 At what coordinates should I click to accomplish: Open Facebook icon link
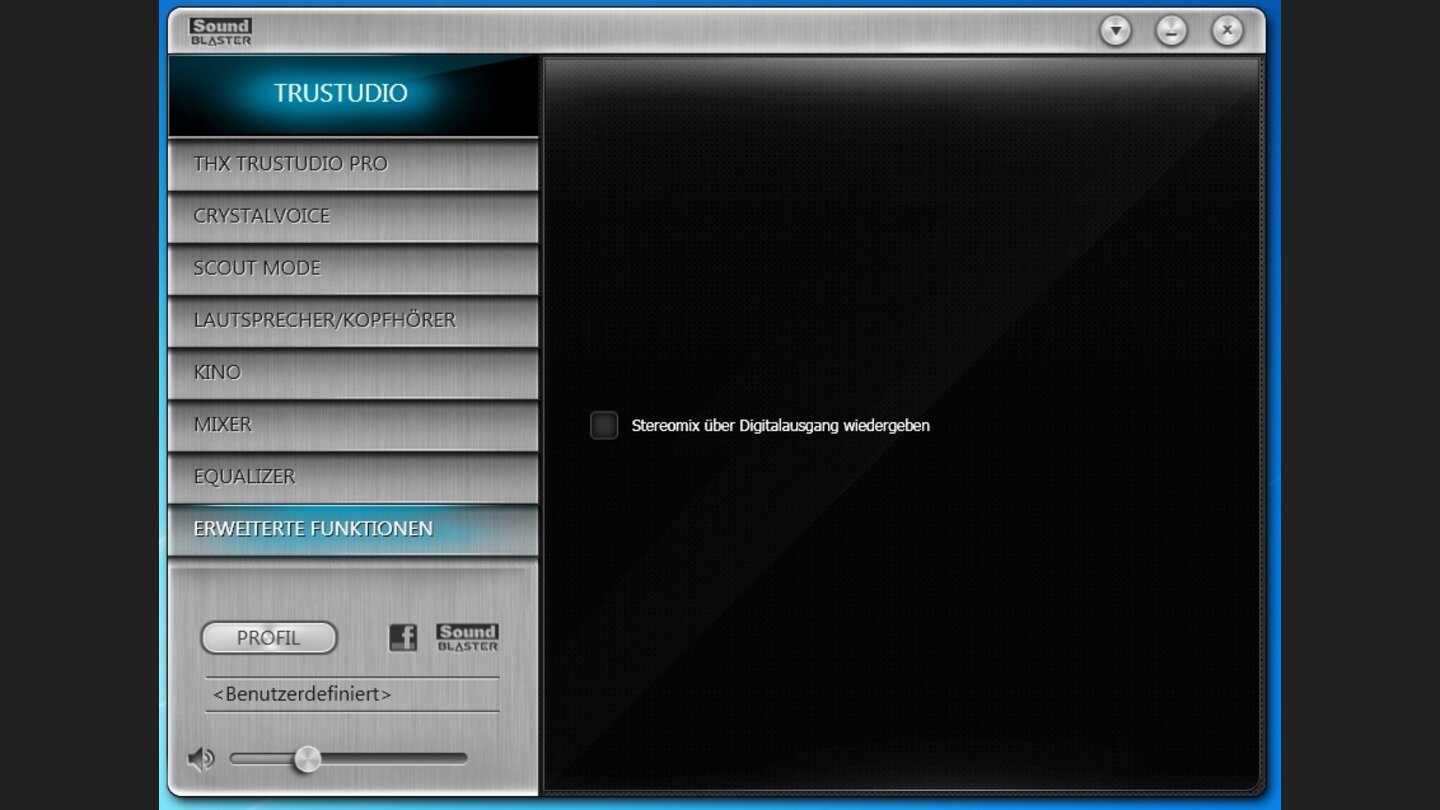pyautogui.click(x=403, y=638)
